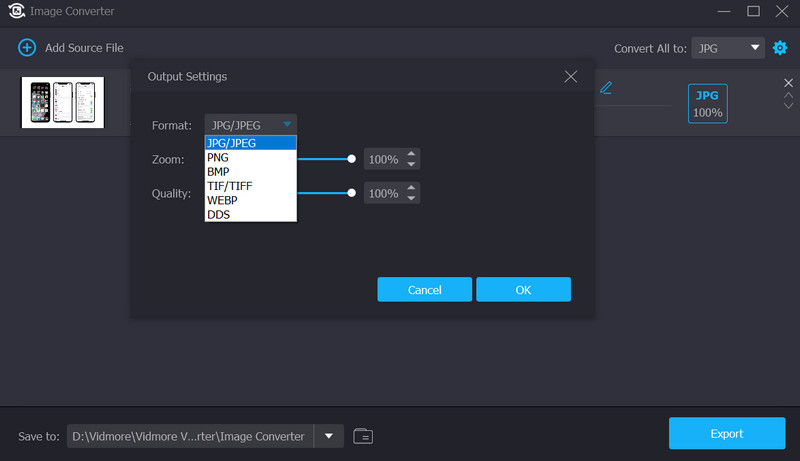800x461 pixels.
Task: Open the output folder icon
Action: 363,435
